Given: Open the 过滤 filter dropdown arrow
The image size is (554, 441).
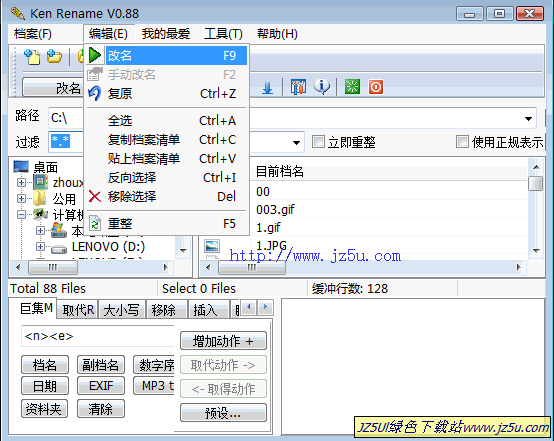Looking at the screenshot, I should [296, 142].
